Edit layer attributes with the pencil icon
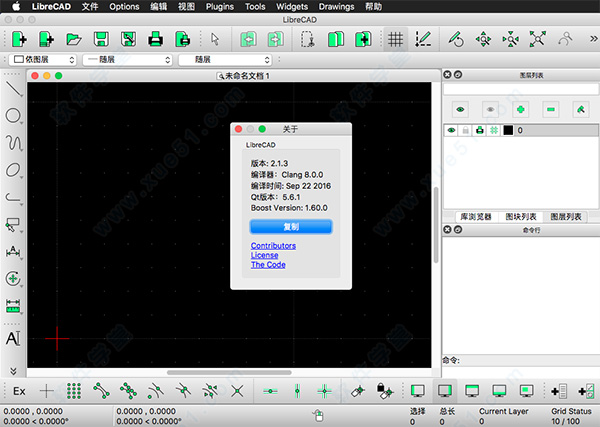This screenshot has height=427, width=600. pos(581,109)
